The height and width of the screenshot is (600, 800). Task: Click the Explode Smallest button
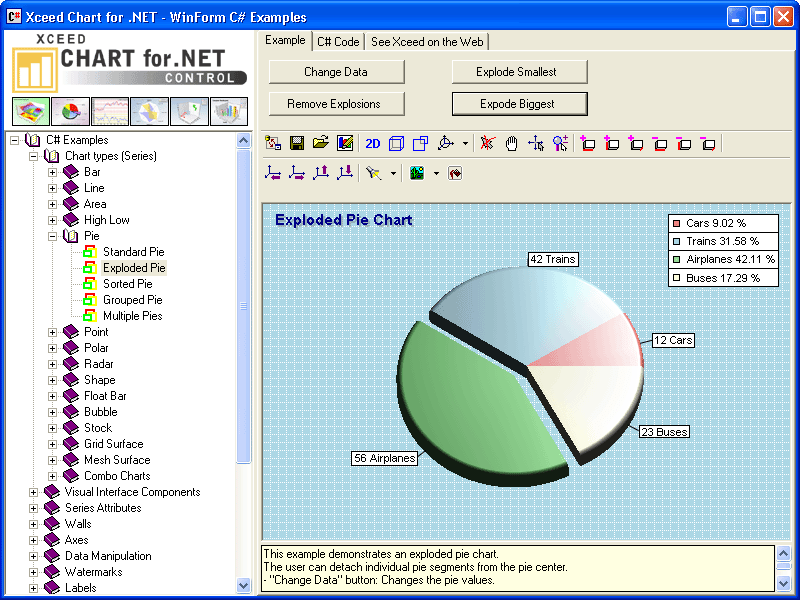(x=519, y=72)
